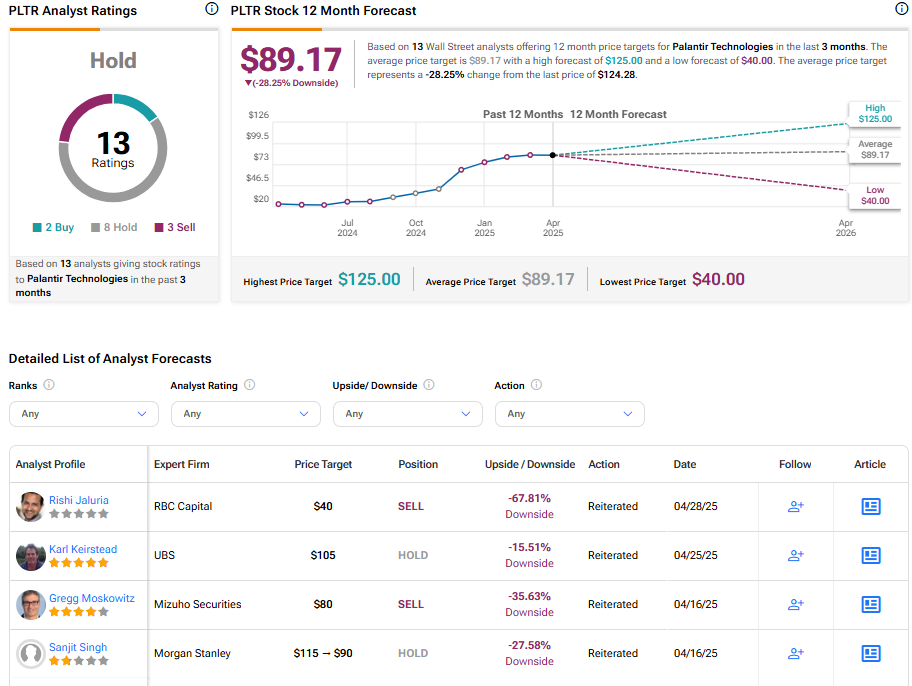Click the Lowest Price Target $40.00 value
Image resolution: width=912 pixels, height=686 pixels.
pos(718,279)
